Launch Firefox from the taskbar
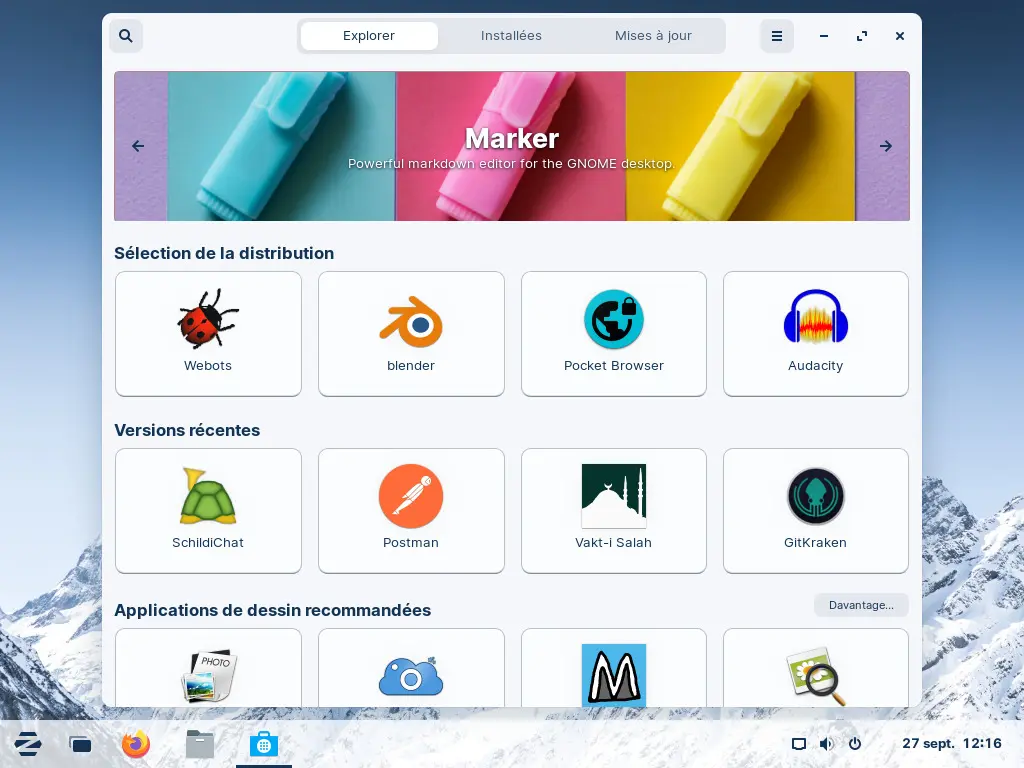The image size is (1024, 768). click(136, 744)
